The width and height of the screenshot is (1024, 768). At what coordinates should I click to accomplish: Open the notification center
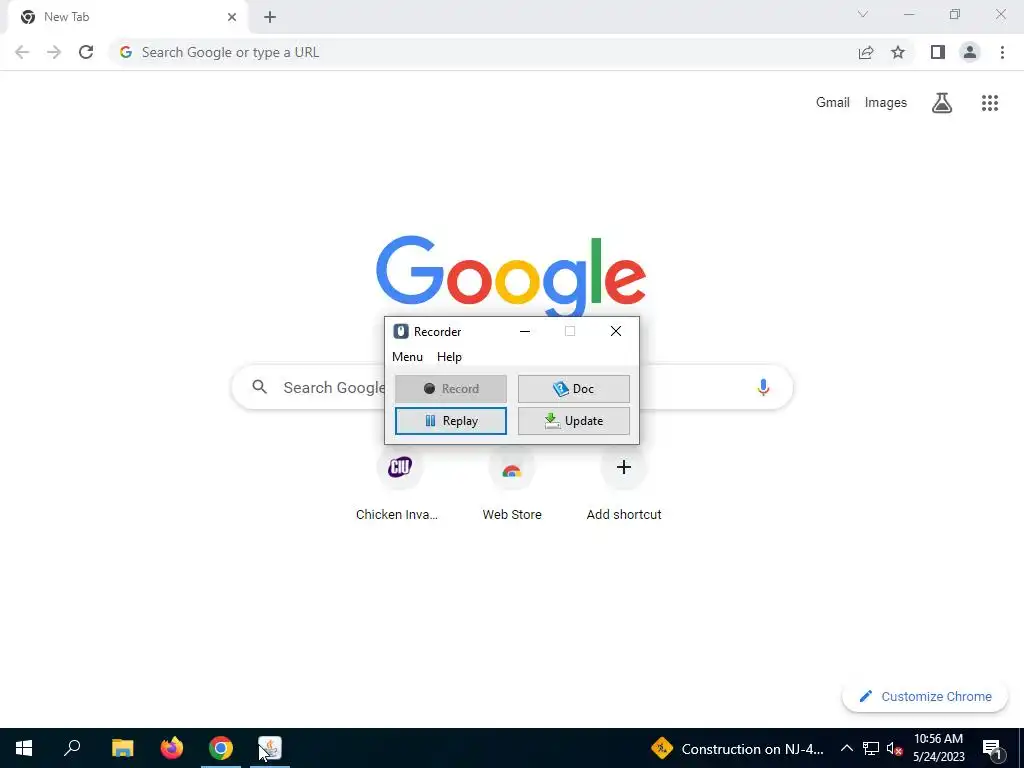(992, 748)
